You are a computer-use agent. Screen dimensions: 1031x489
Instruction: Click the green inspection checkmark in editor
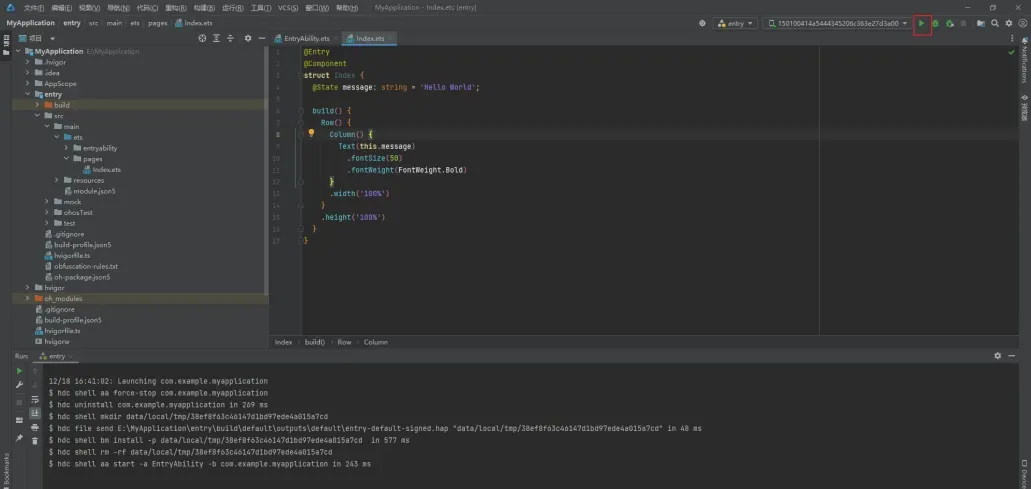[x=1011, y=52]
